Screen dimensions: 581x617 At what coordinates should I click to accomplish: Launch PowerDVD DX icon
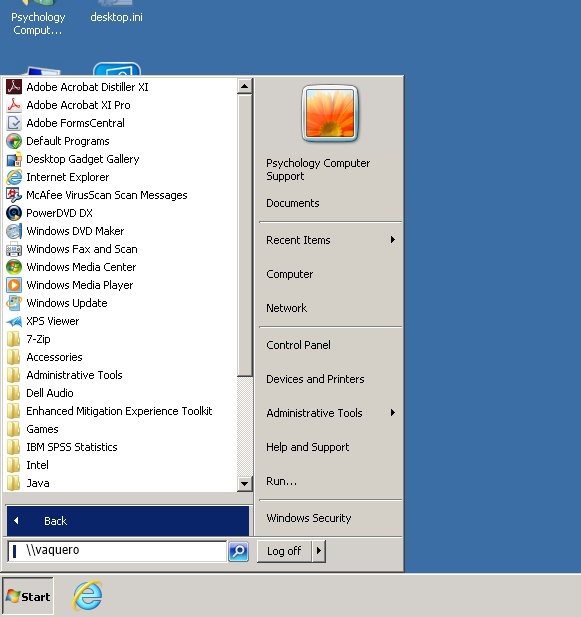tap(14, 213)
